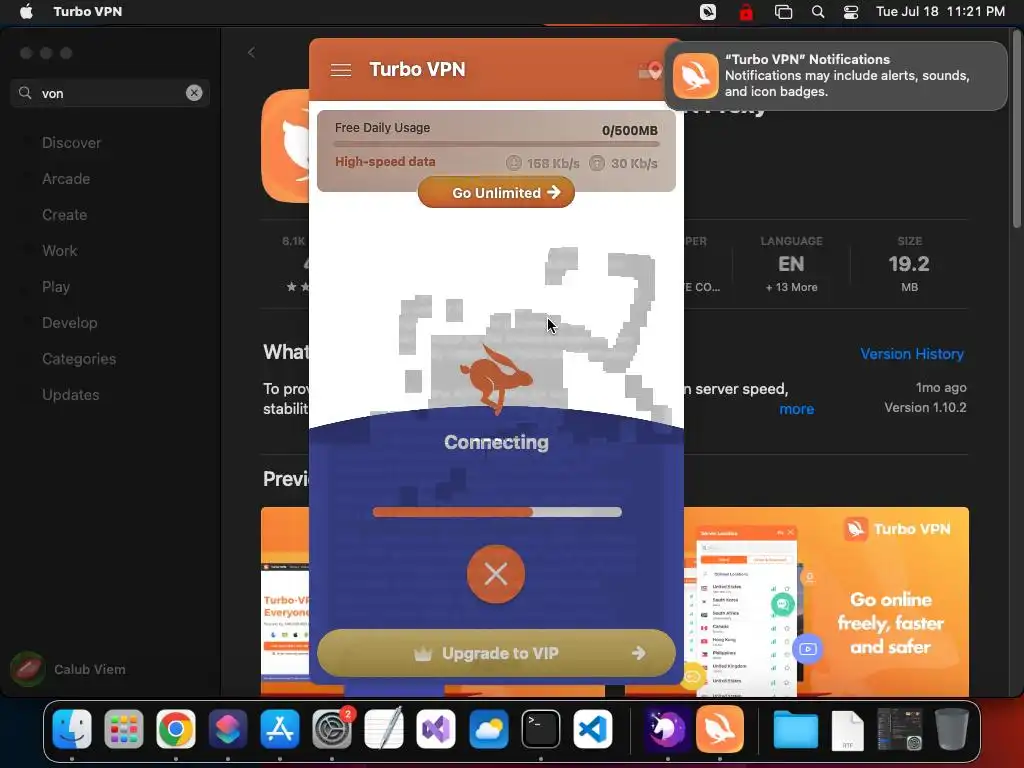The image size is (1024, 768).
Task: Select Create in App Store sidebar
Action: [65, 215]
